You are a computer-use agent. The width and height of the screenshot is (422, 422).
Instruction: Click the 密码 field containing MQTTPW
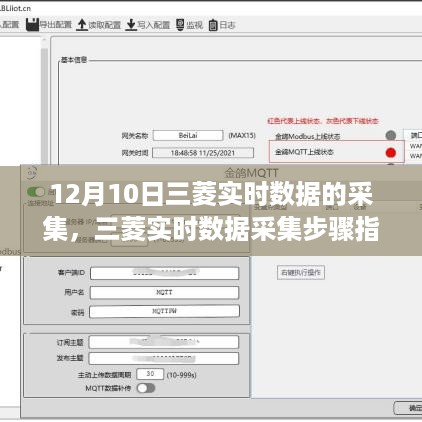pyautogui.click(x=165, y=311)
